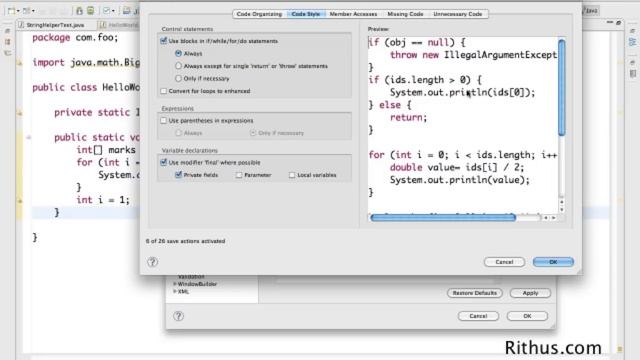Expand the WindowBuilder tree node
The width and height of the screenshot is (640, 360).
175,284
